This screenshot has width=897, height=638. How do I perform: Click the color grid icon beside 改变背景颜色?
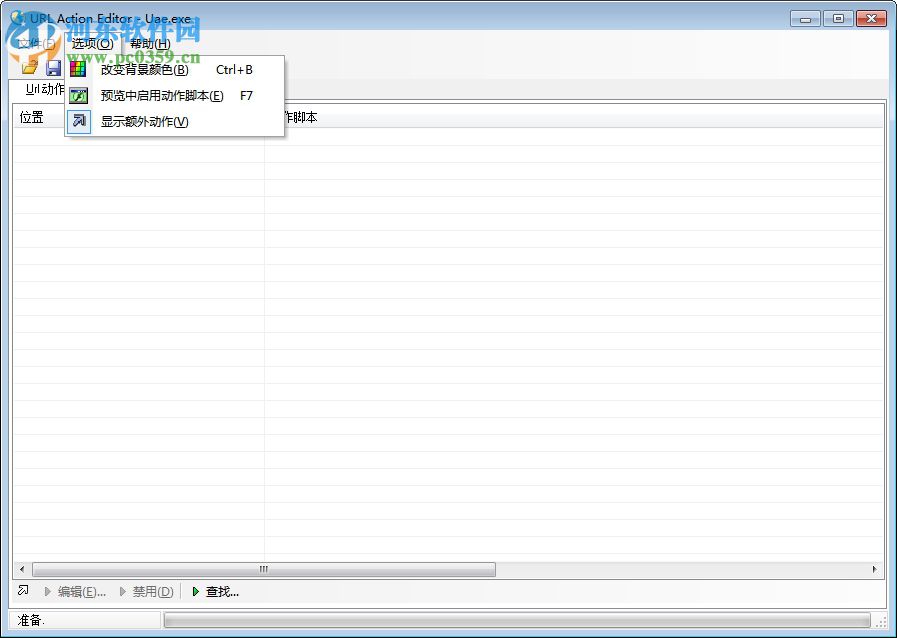coord(78,69)
